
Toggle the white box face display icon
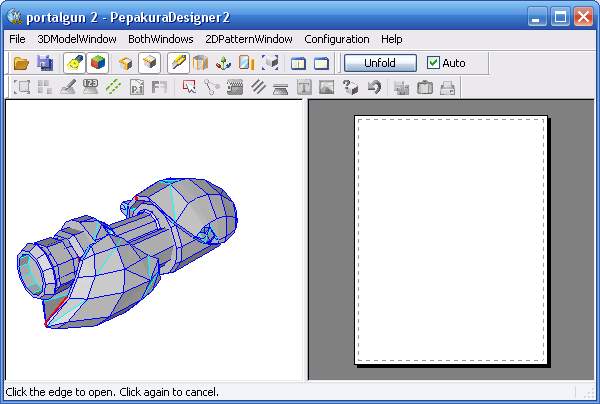click(149, 63)
